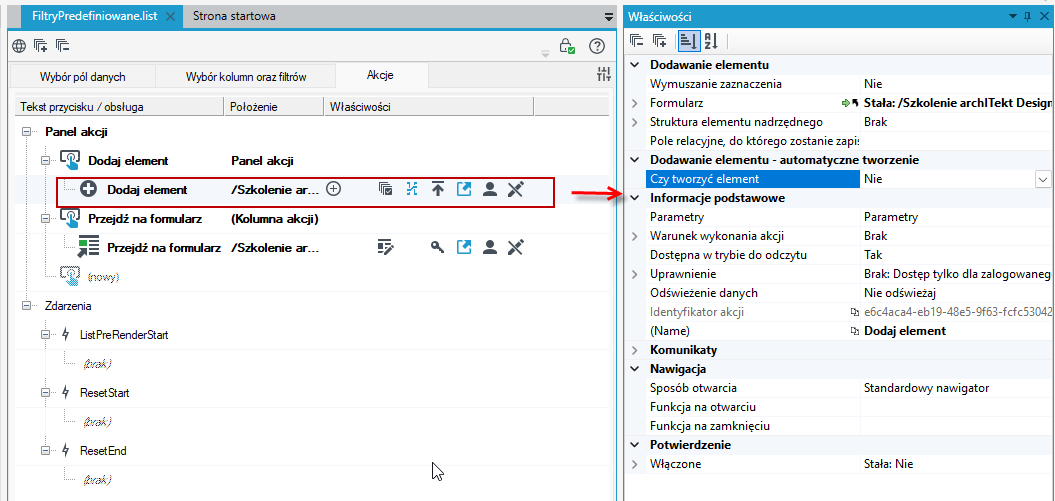Open the Czy tworzyć element value dropdown
This screenshot has height=501, width=1055.
click(1043, 179)
